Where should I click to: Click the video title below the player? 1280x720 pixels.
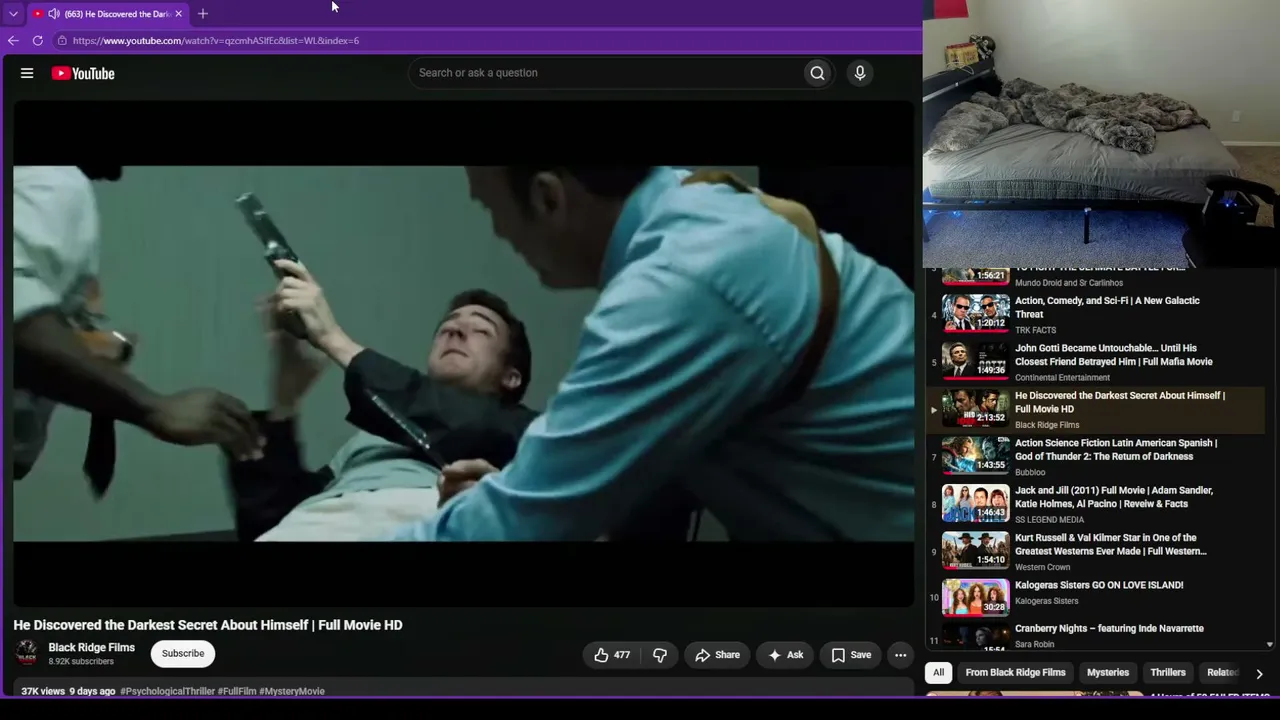[x=208, y=625]
